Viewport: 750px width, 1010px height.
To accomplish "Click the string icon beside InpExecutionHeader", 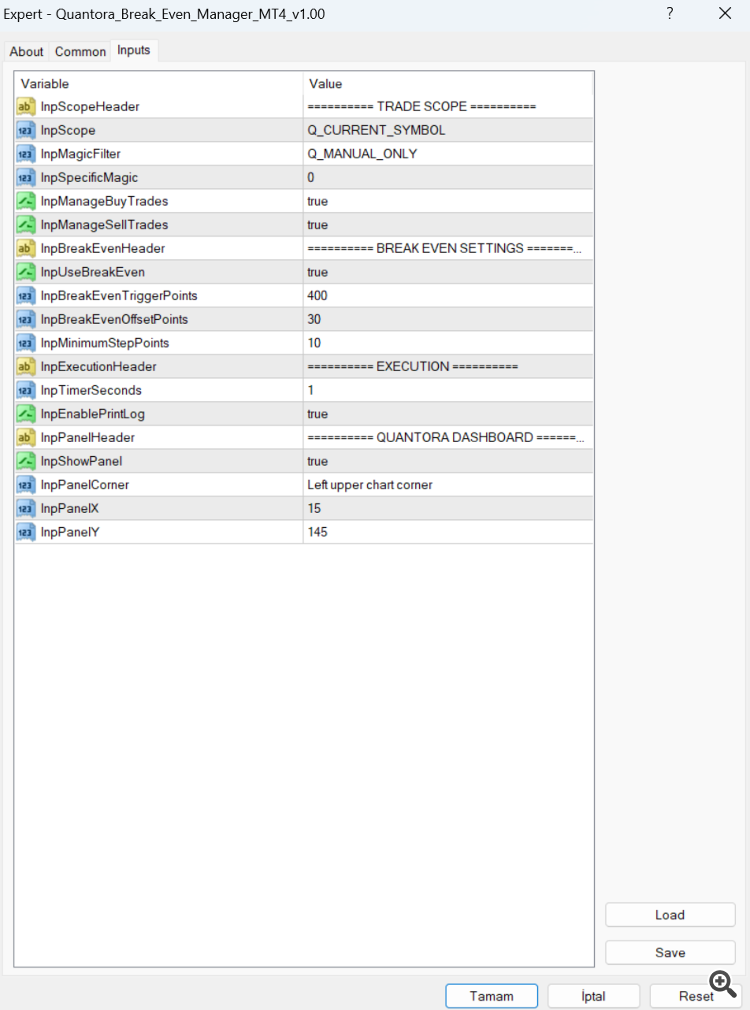I will tap(26, 367).
